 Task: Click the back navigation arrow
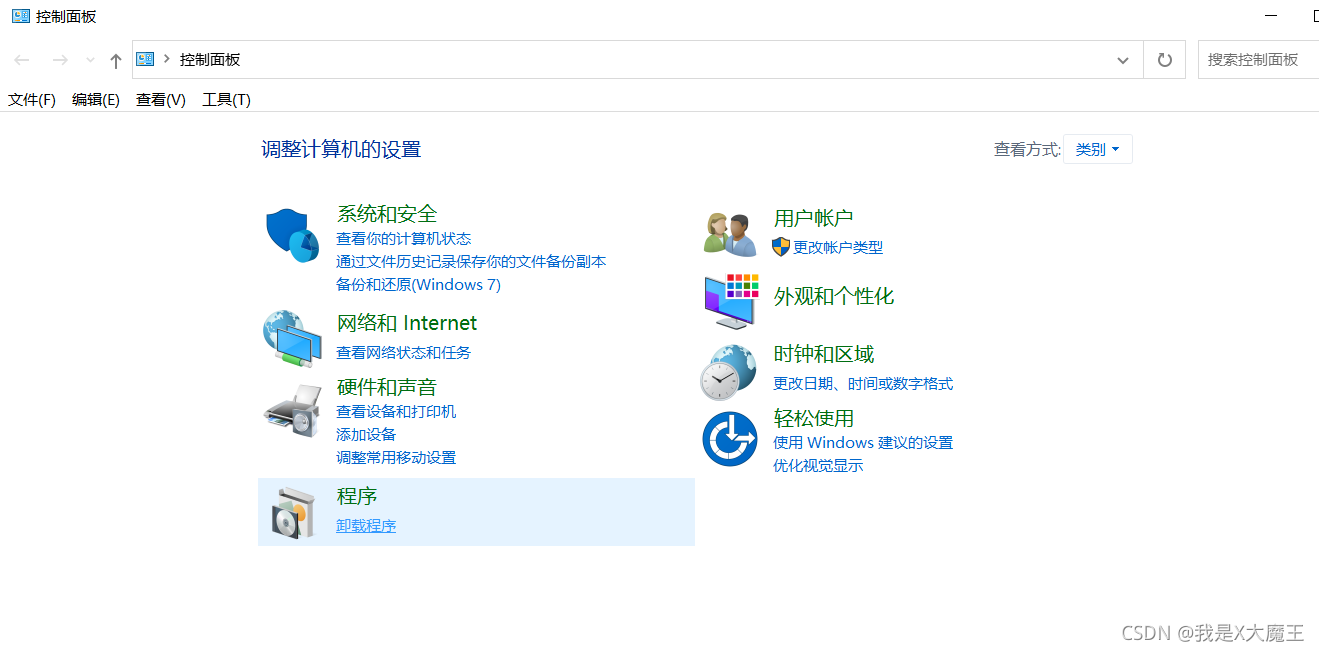point(22,60)
